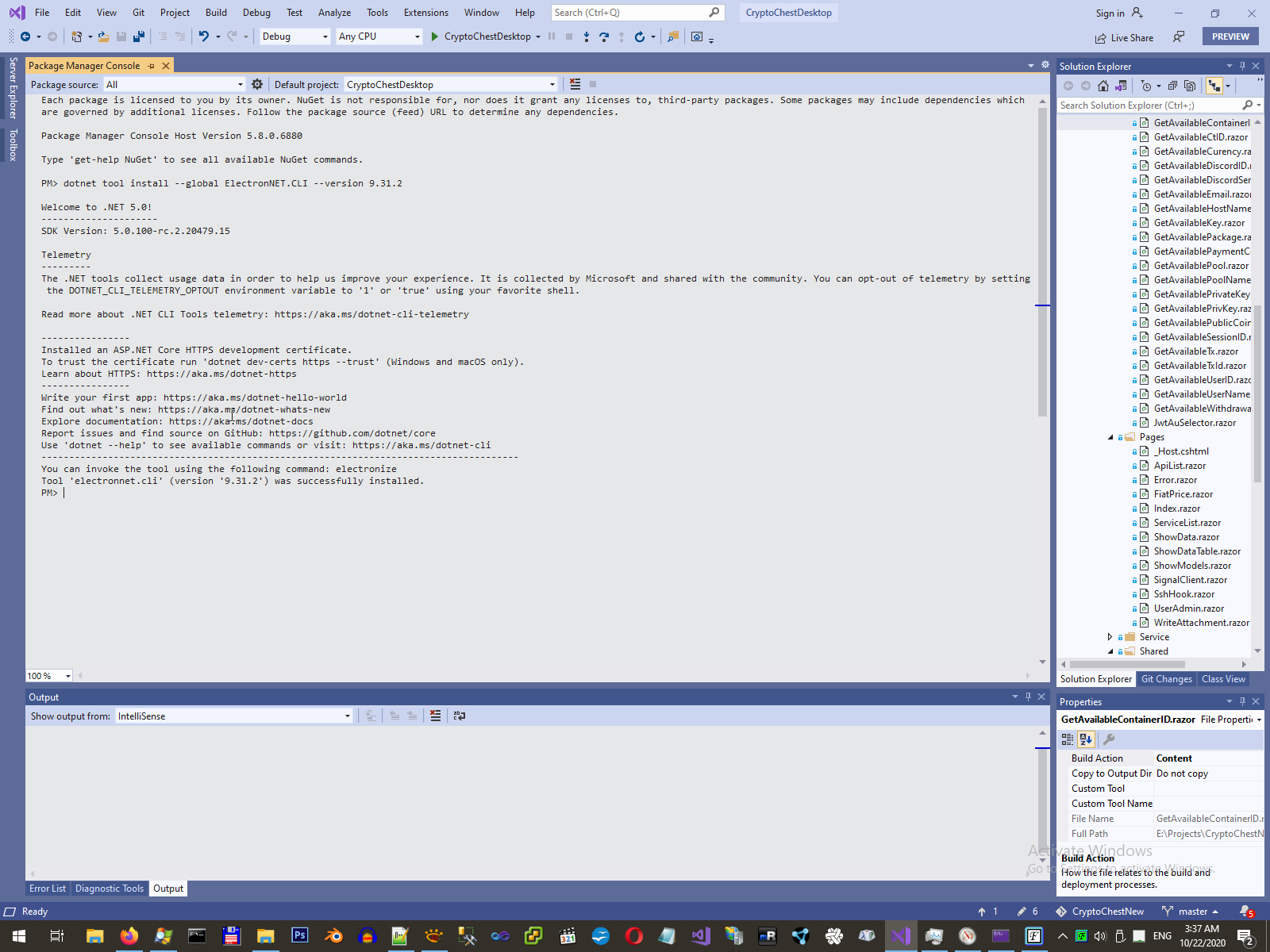The height and width of the screenshot is (952, 1270).
Task: Open Blender from the Windows taskbar
Action: (333, 936)
